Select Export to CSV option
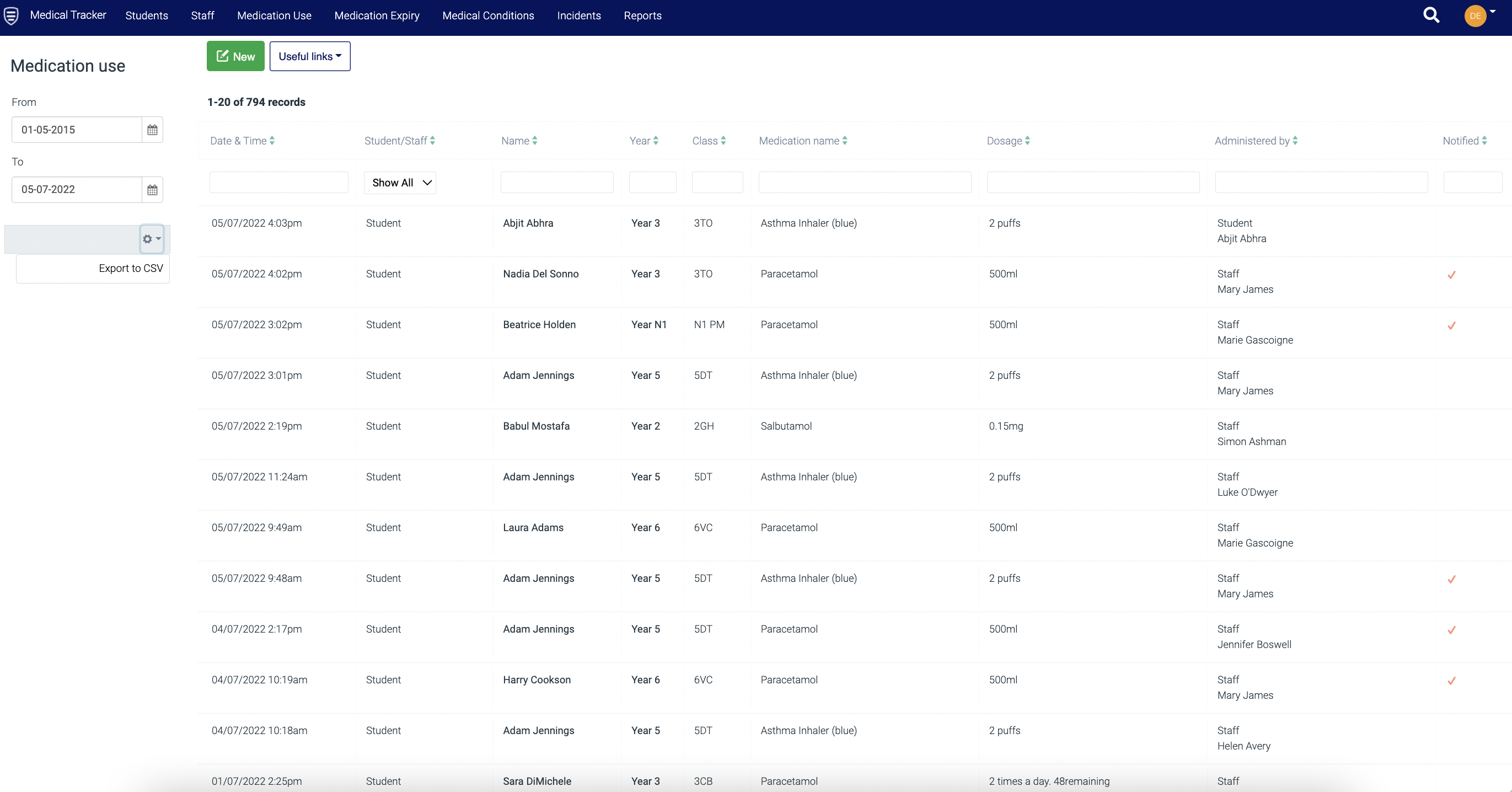Viewport: 1512px width, 792px height. pyautogui.click(x=130, y=268)
